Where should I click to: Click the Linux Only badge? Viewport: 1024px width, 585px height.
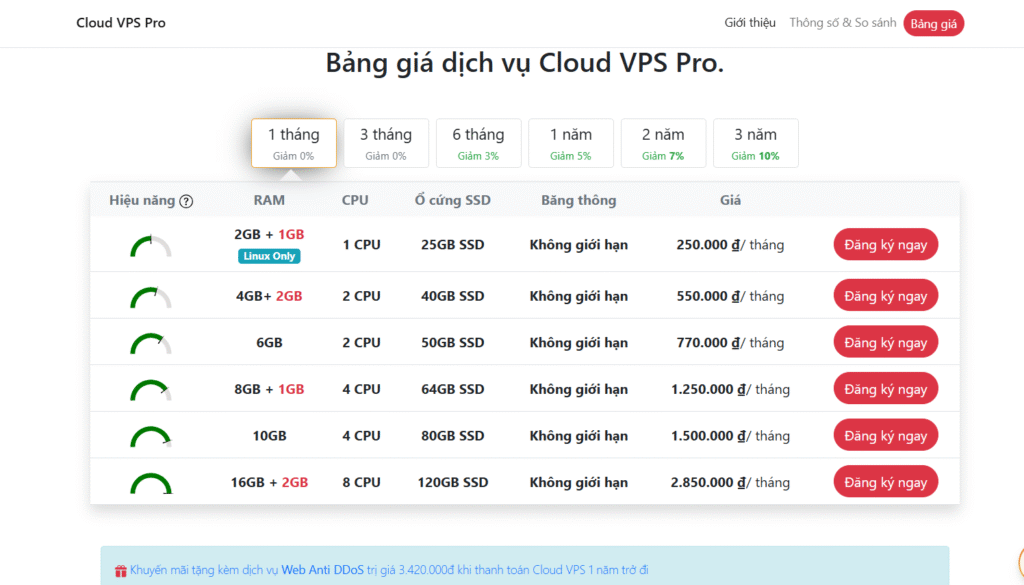click(x=269, y=256)
